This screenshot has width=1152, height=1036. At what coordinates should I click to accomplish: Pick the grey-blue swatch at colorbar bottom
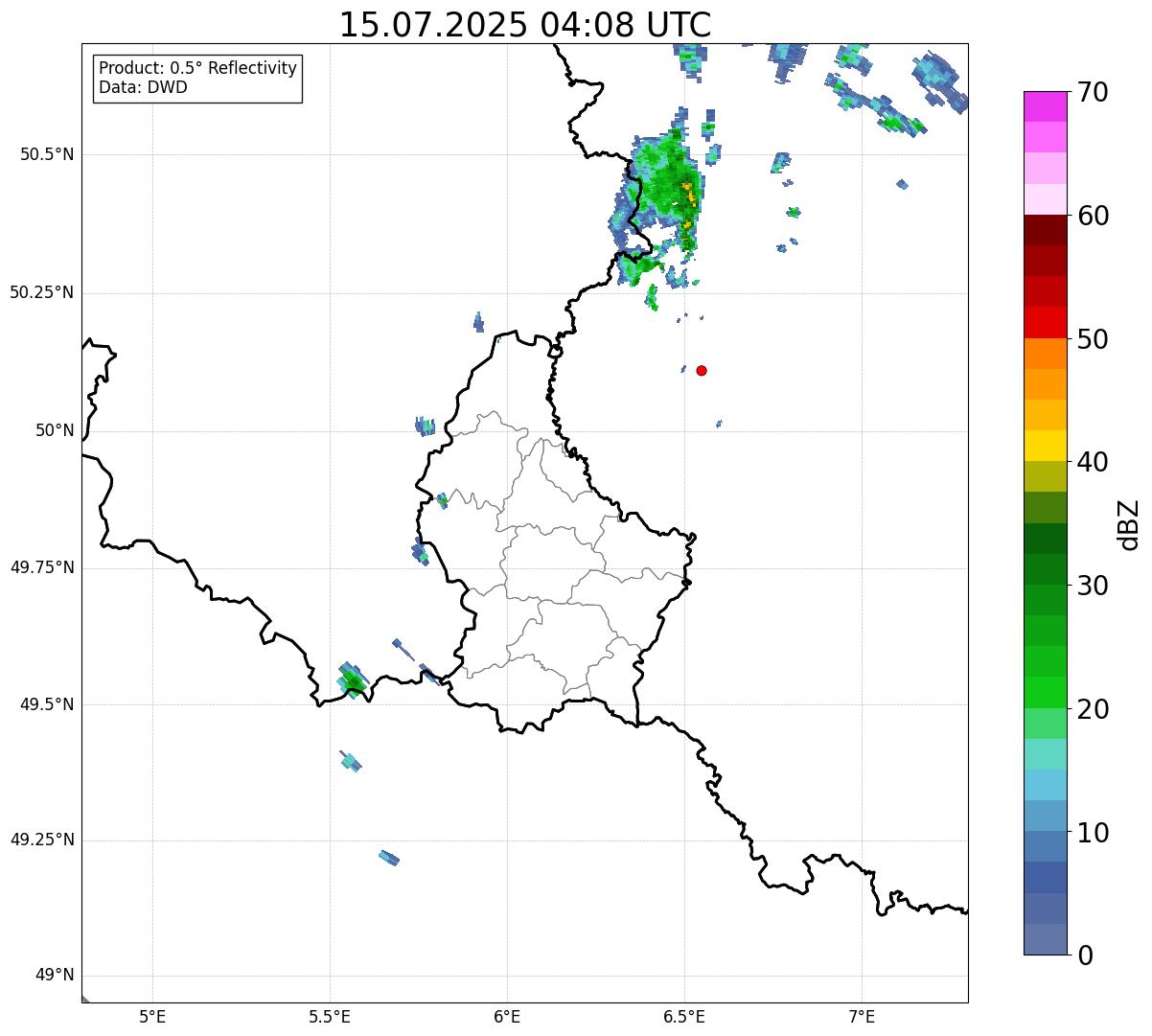(x=1045, y=939)
